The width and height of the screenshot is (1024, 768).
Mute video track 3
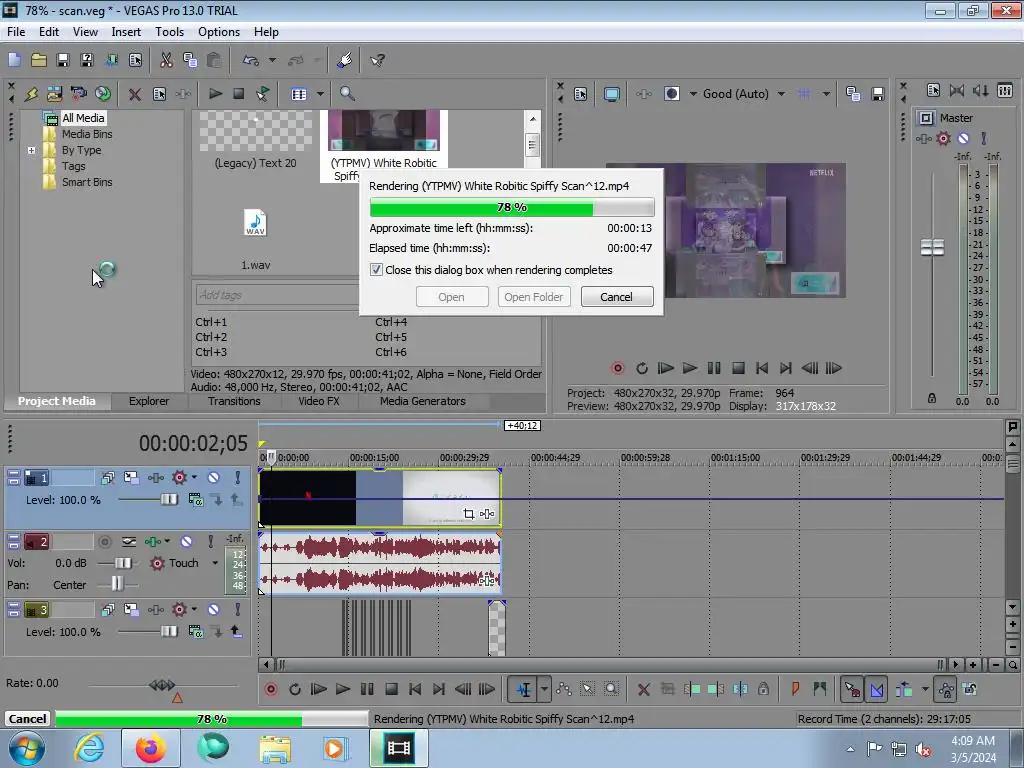pos(214,610)
